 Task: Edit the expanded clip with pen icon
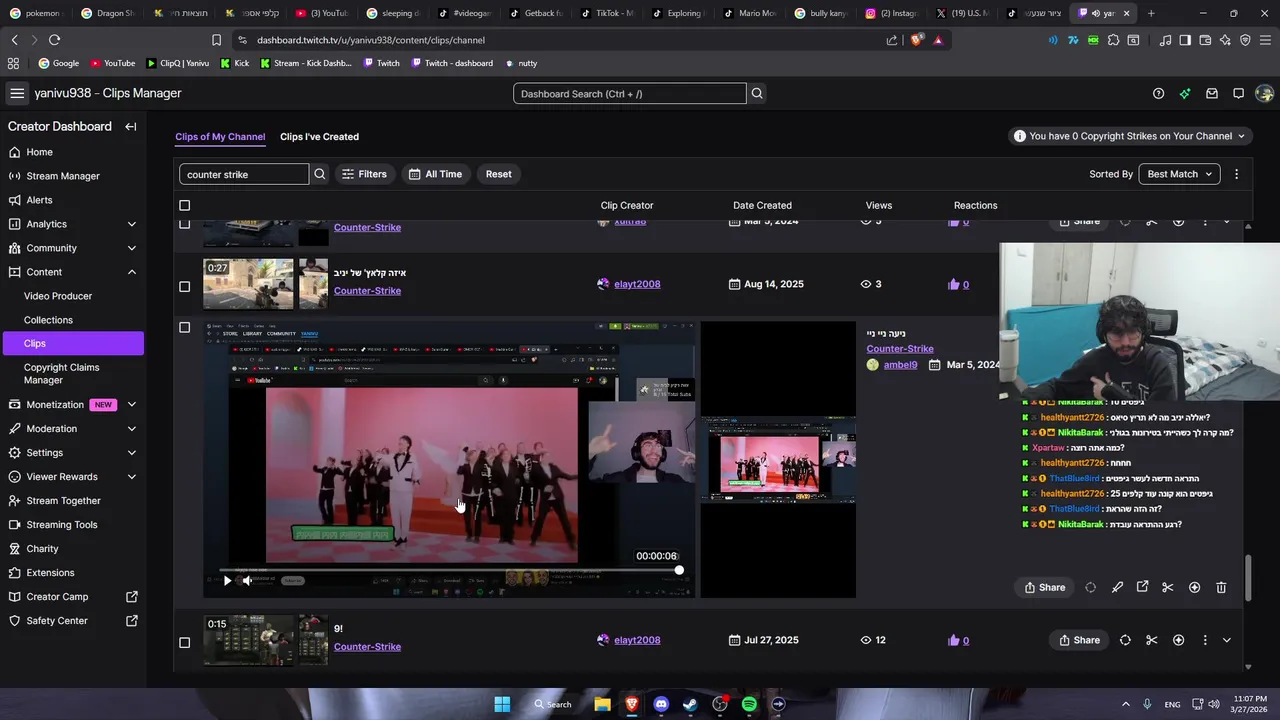[x=1117, y=587]
